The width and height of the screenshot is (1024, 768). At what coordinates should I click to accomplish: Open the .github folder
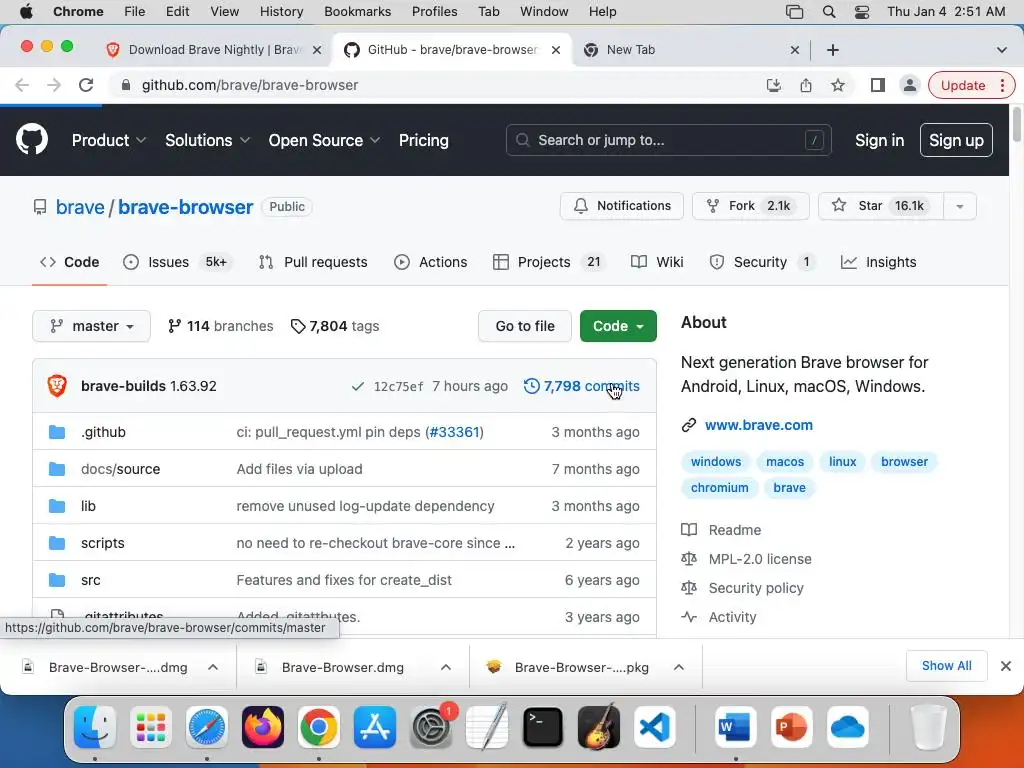click(103, 432)
